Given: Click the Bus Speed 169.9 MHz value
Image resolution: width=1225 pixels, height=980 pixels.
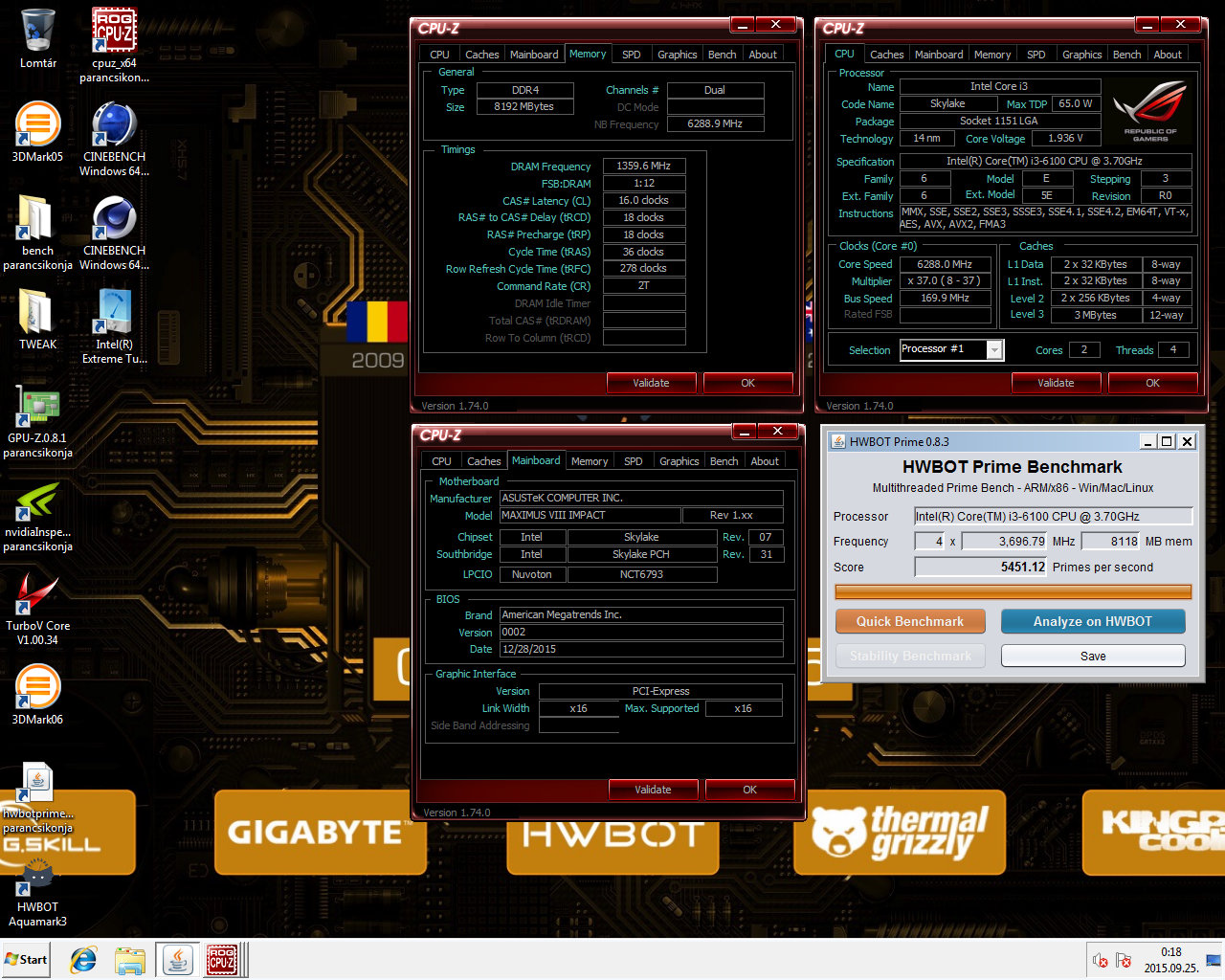Looking at the screenshot, I should (945, 299).
